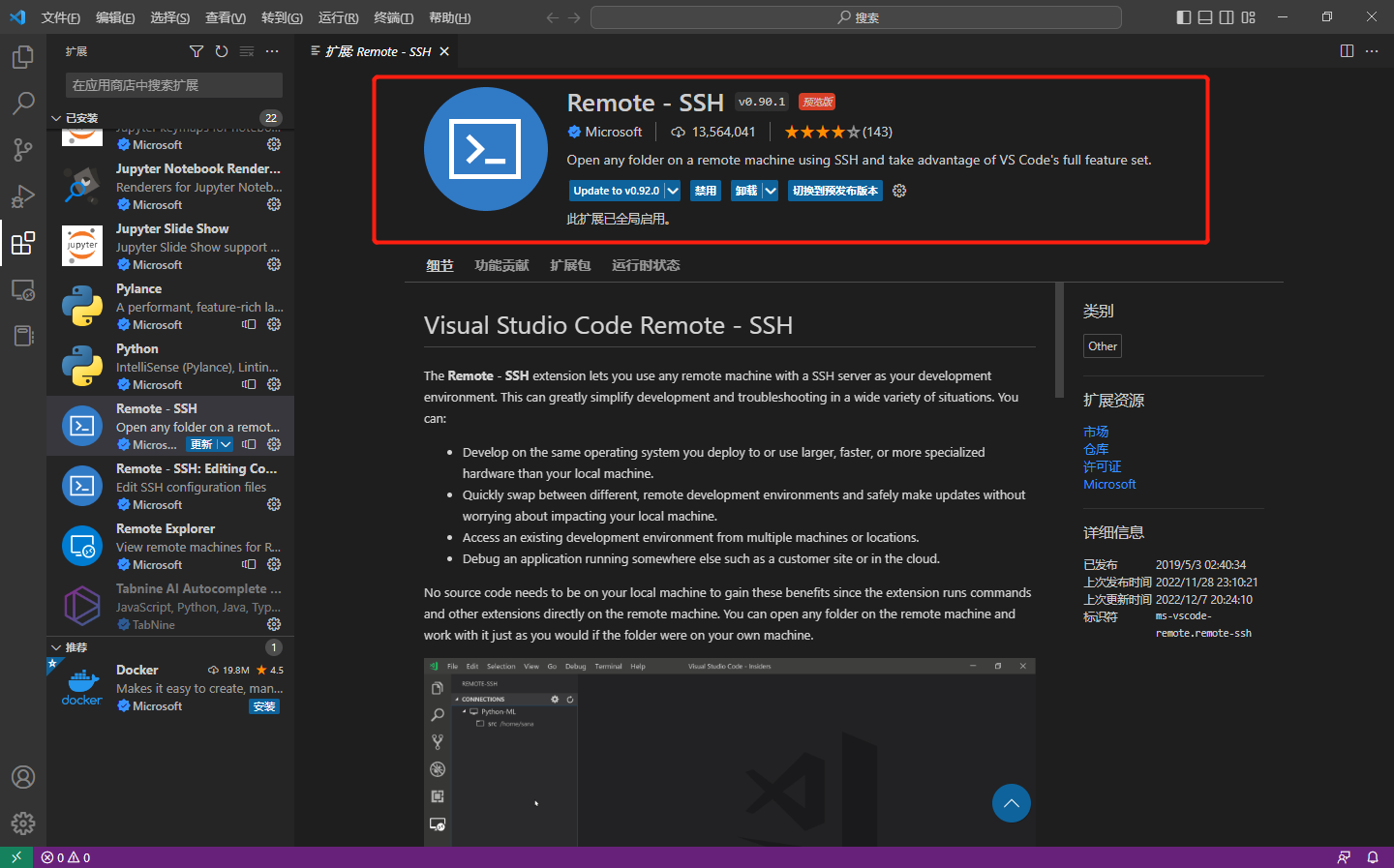Click the remote window indicator in status bar
This screenshot has height=868, width=1394.
coord(16,857)
